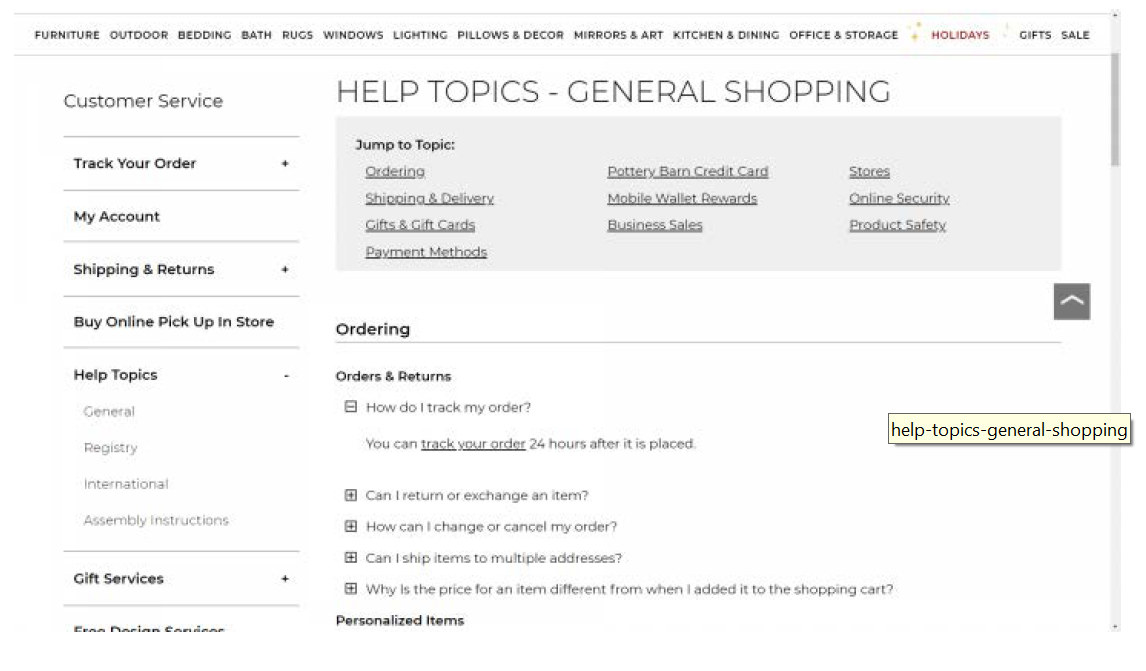1146x671 pixels.
Task: Expand Gift Services sidebar section
Action: 285,579
